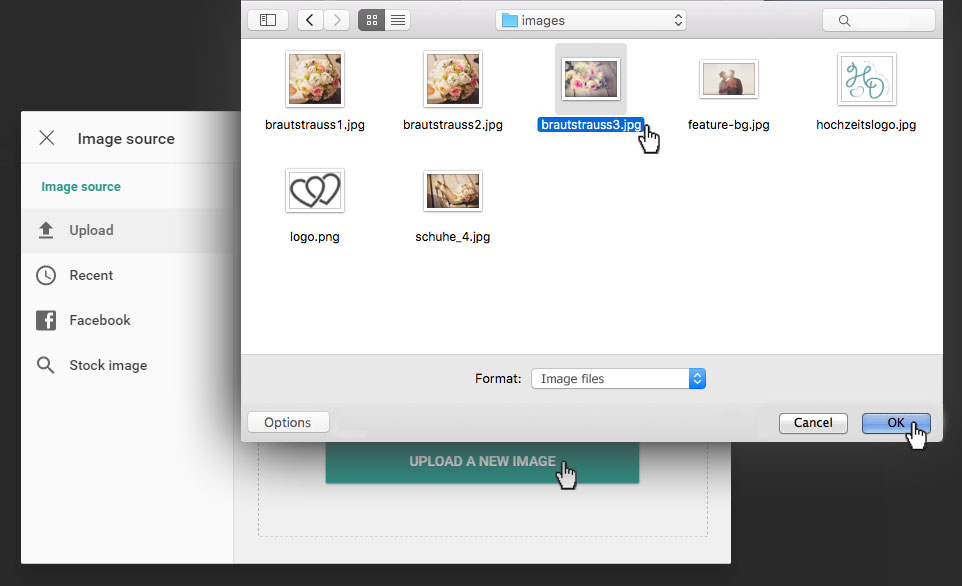The height and width of the screenshot is (586, 962).
Task: Click the brautstrauss1.jpg file name
Action: tap(315, 125)
